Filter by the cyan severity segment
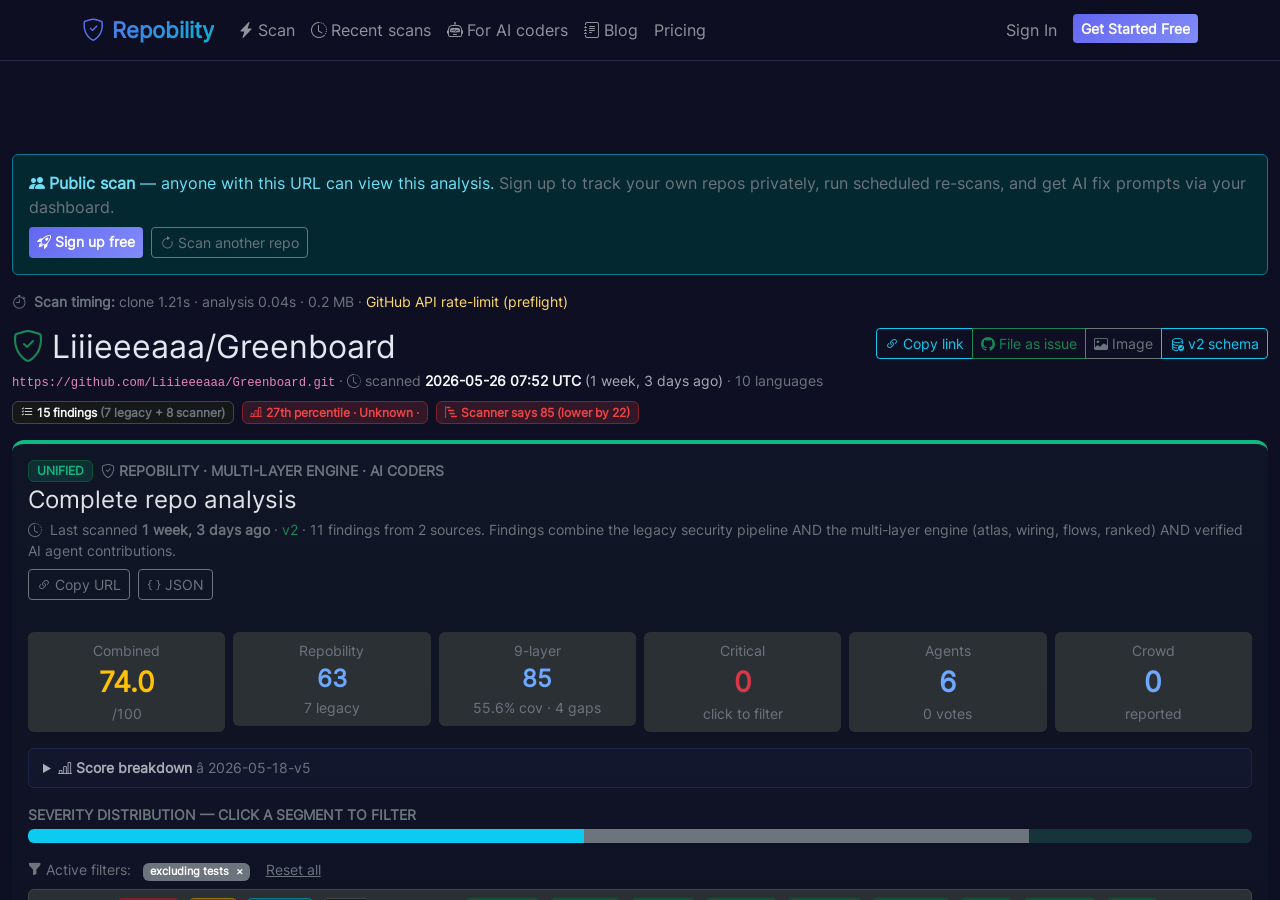1280x900 pixels. coord(306,836)
